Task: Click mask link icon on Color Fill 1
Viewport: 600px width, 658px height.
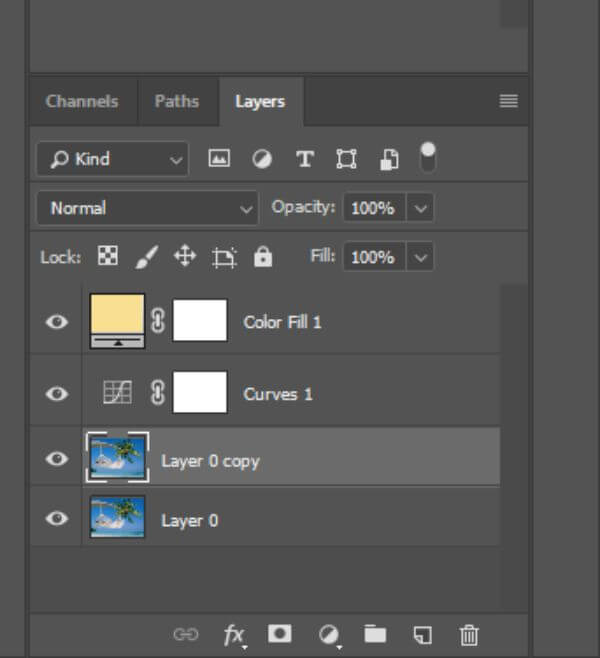Action: tap(158, 321)
